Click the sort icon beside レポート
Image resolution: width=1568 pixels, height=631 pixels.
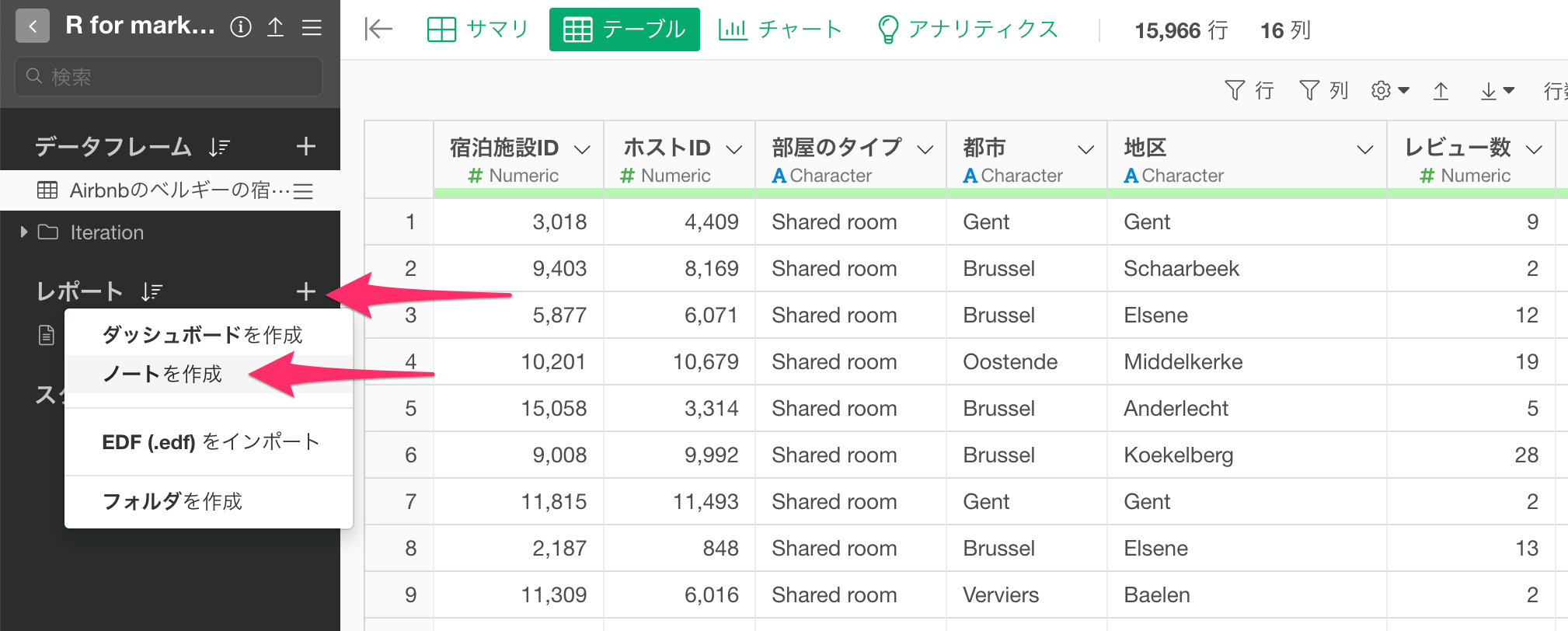coord(152,291)
